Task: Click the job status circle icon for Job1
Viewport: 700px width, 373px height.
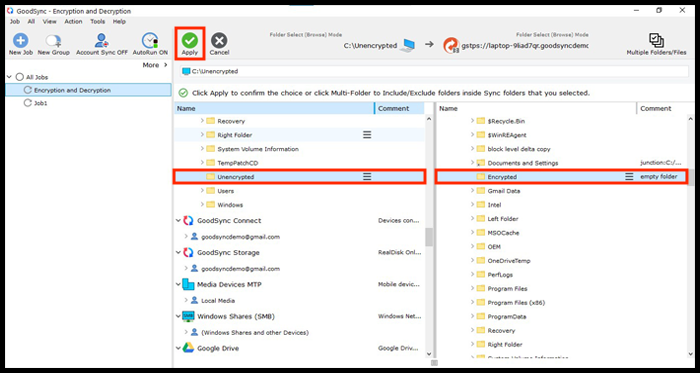Action: [27, 103]
